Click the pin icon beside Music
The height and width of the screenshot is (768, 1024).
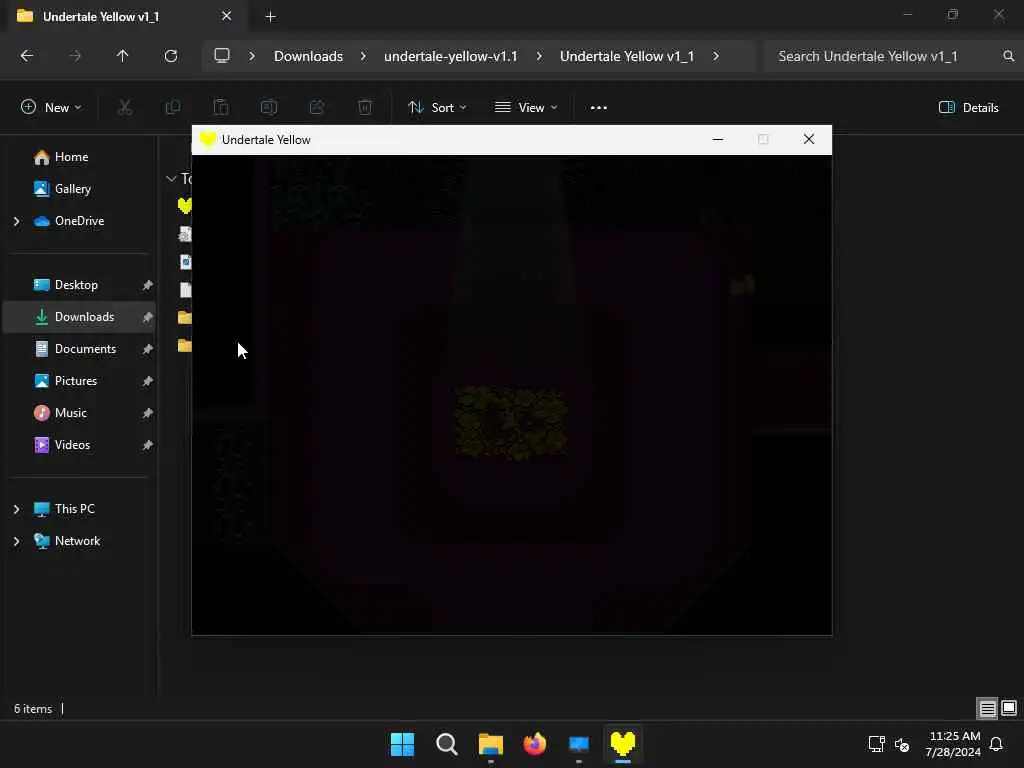148,413
